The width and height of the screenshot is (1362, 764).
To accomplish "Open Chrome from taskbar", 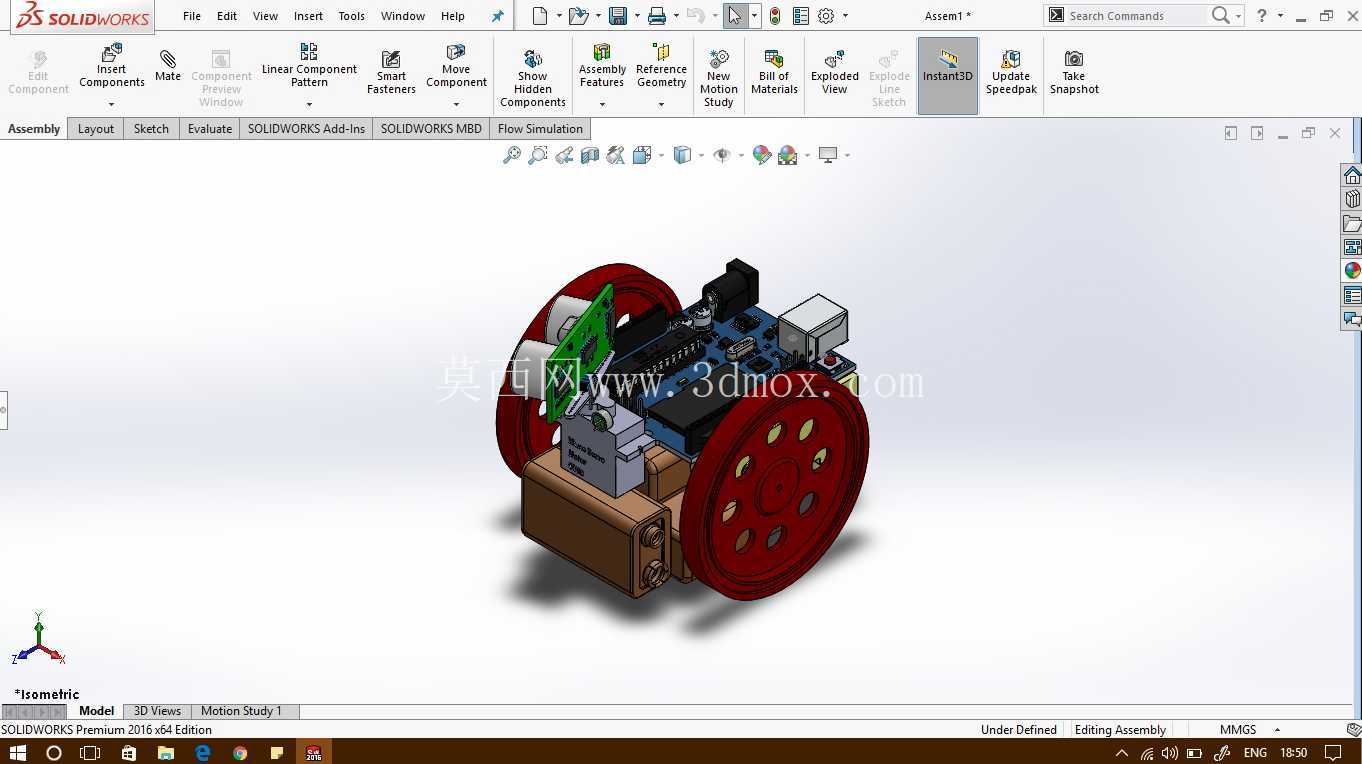I will [x=240, y=752].
